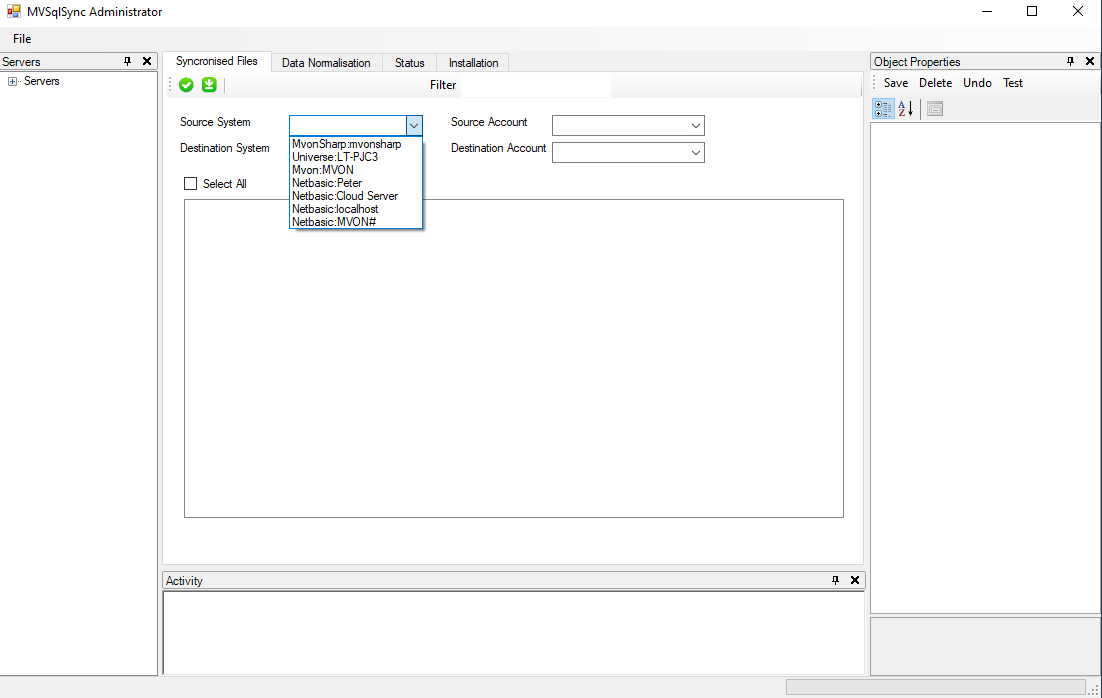This screenshot has height=698, width=1102.
Task: Minimize the MVSqlSync Administrator window
Action: point(987,11)
